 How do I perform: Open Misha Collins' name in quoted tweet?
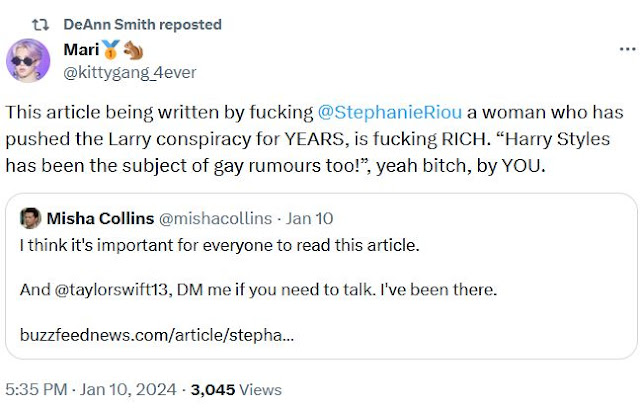[99, 219]
